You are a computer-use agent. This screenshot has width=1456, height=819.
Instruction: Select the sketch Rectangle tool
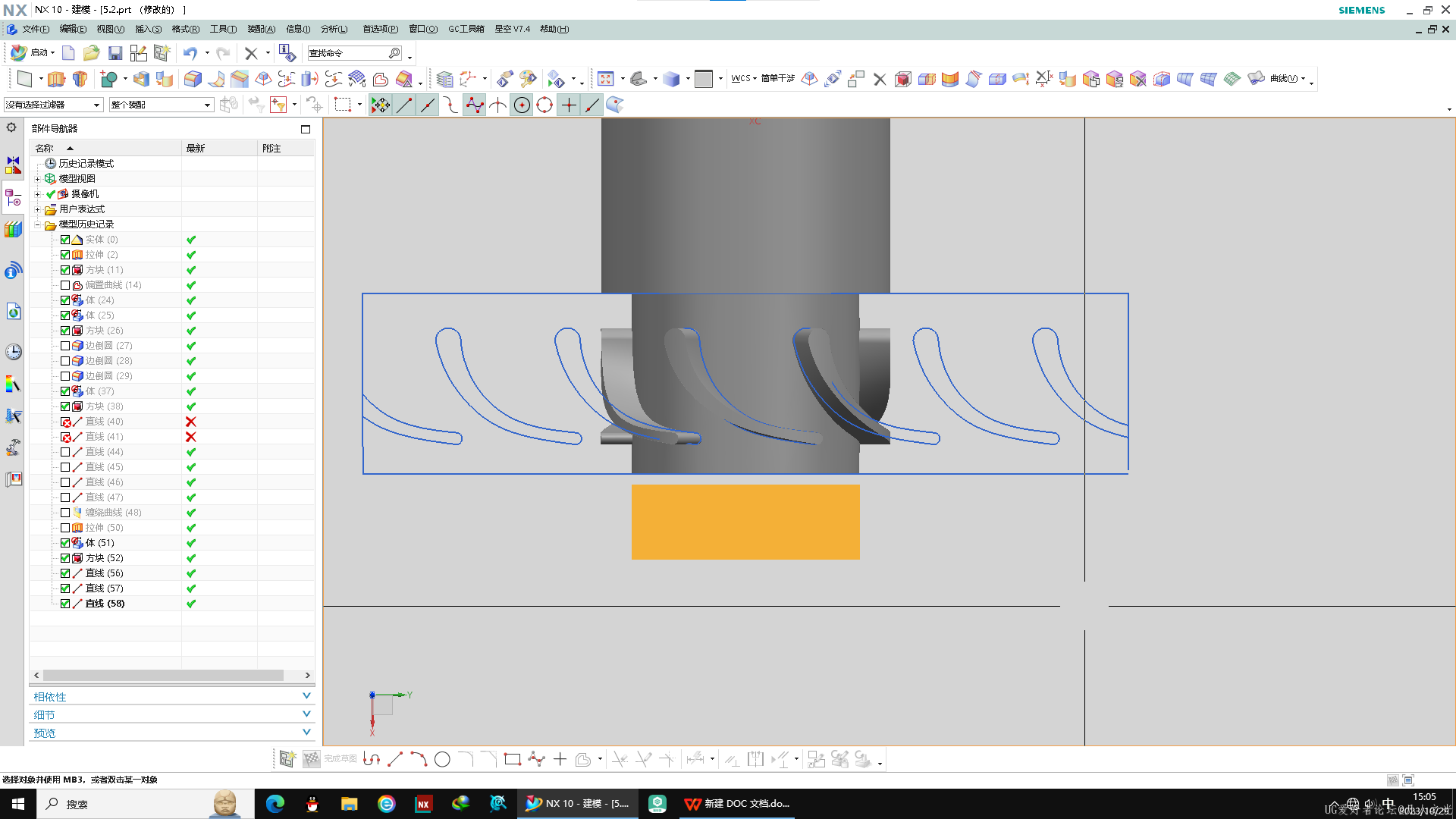coord(513,759)
